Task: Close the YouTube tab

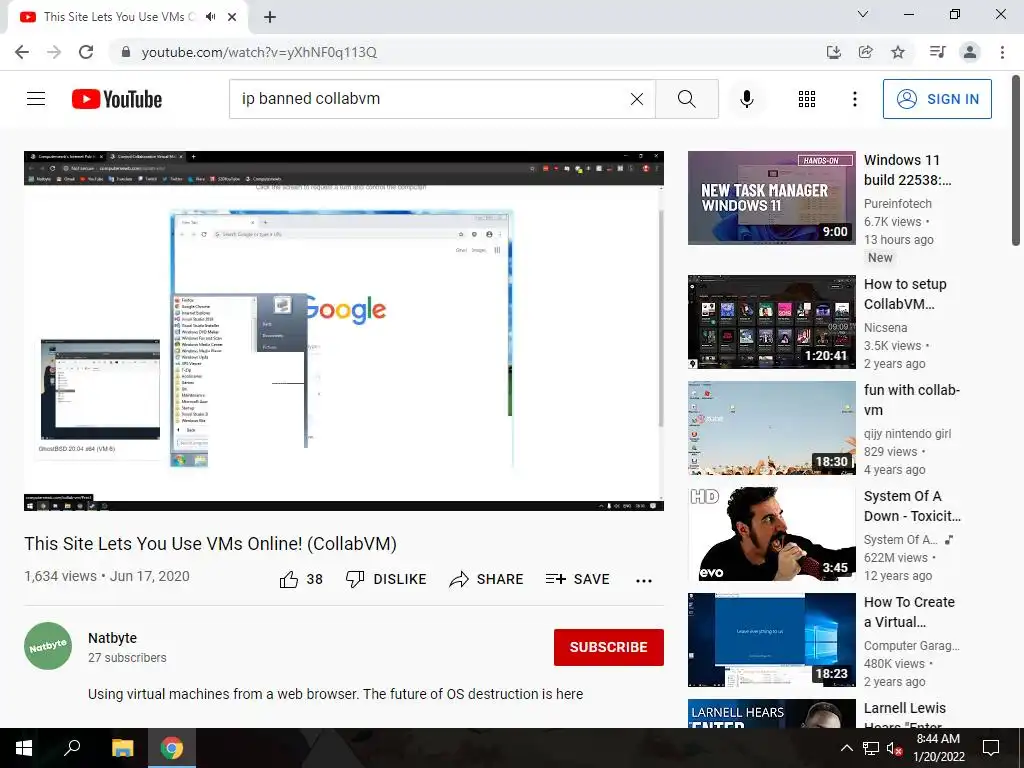Action: coord(232,17)
